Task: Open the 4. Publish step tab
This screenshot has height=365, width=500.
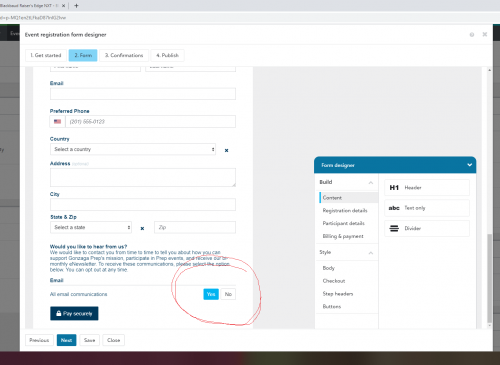Action: pyautogui.click(x=167, y=55)
